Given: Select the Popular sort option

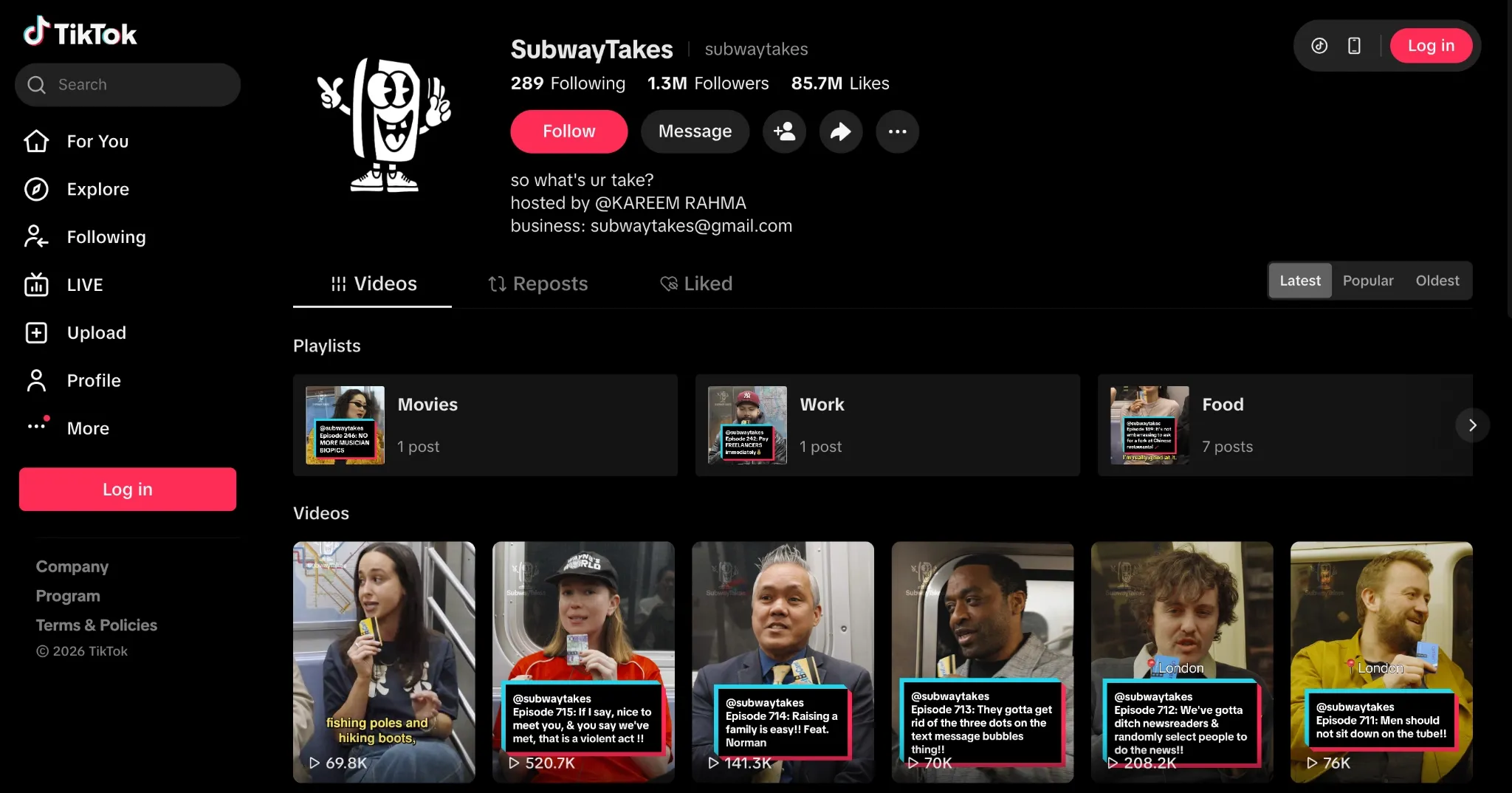Looking at the screenshot, I should [1368, 281].
